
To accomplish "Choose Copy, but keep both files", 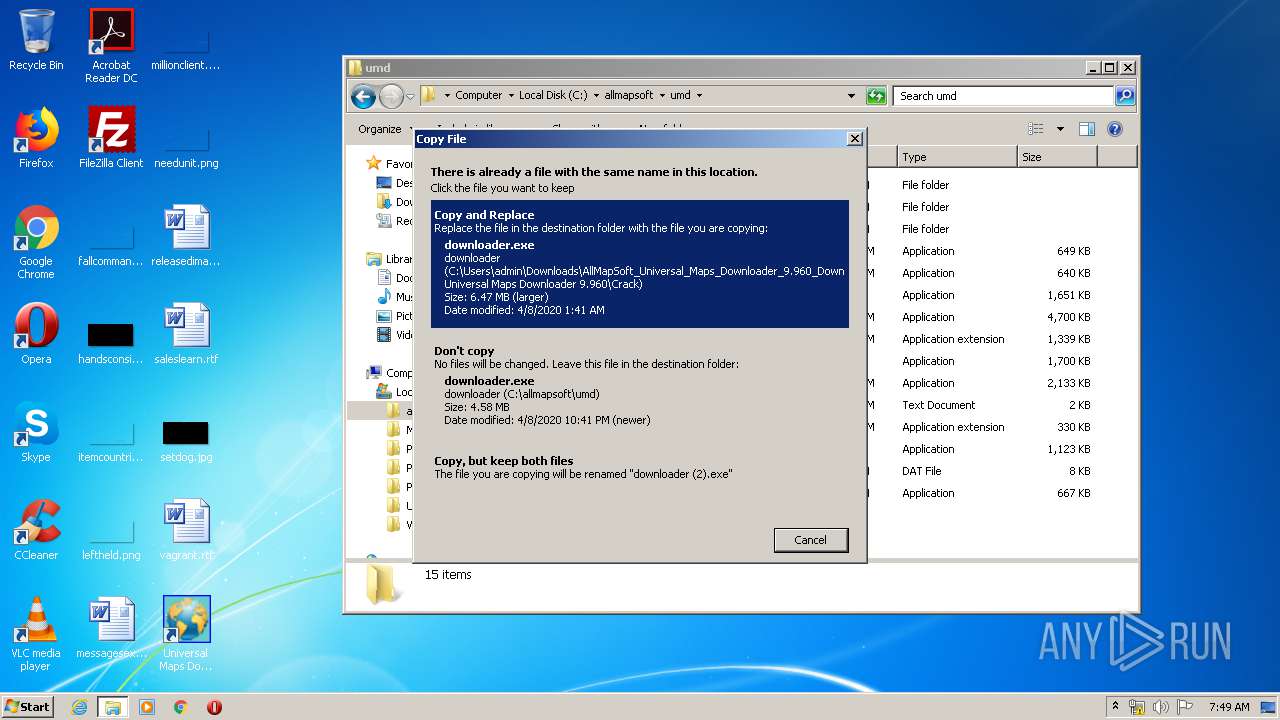I will pyautogui.click(x=640, y=467).
